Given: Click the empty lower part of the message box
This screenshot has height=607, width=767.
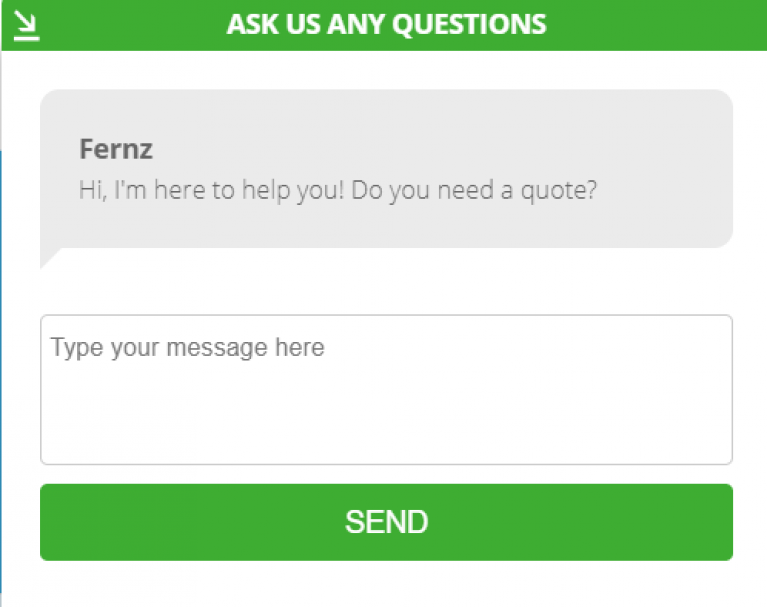Looking at the screenshot, I should (x=386, y=430).
